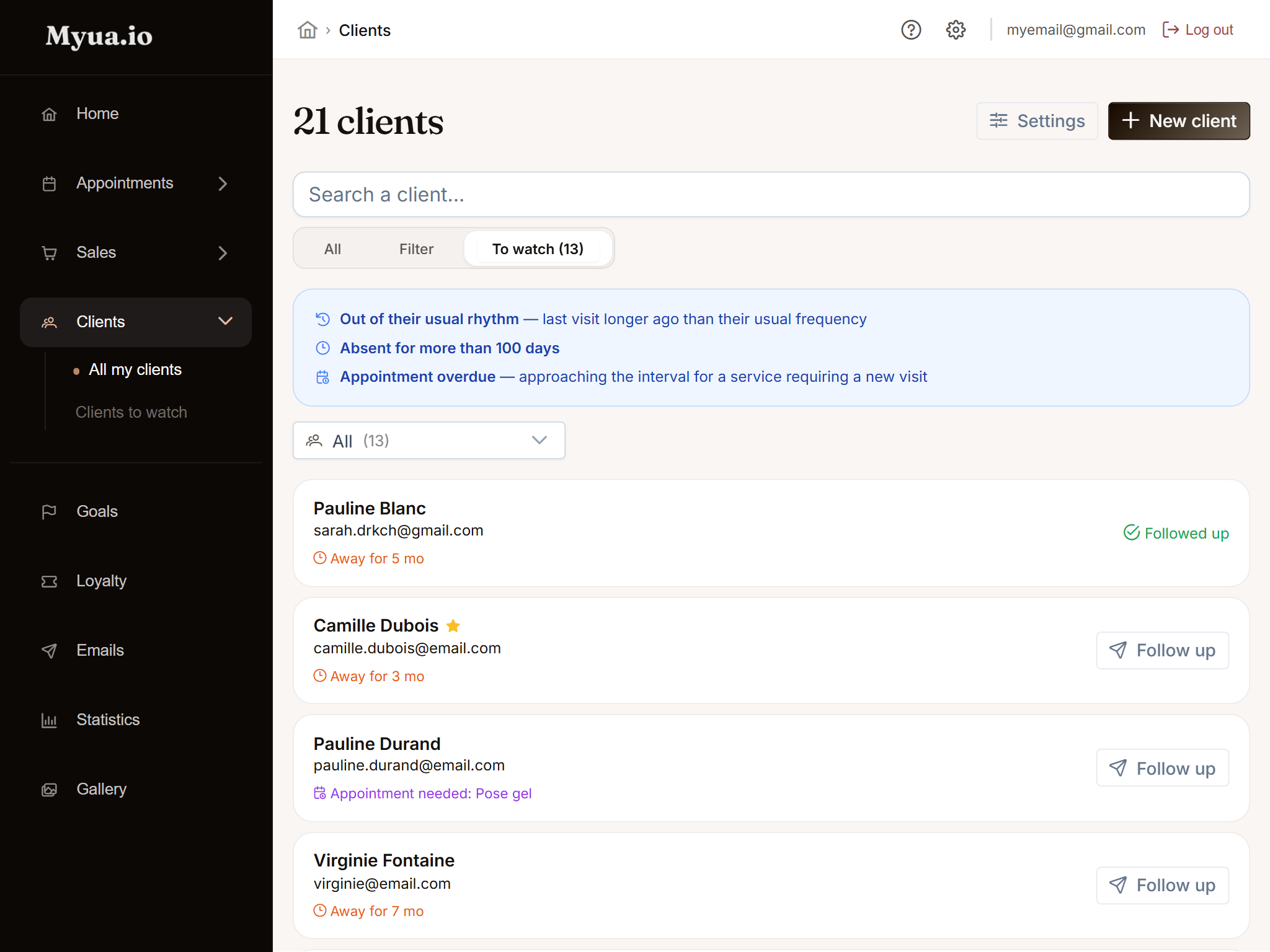Open the Home sidebar item
Viewport: 1270px width, 952px height.
(136, 113)
